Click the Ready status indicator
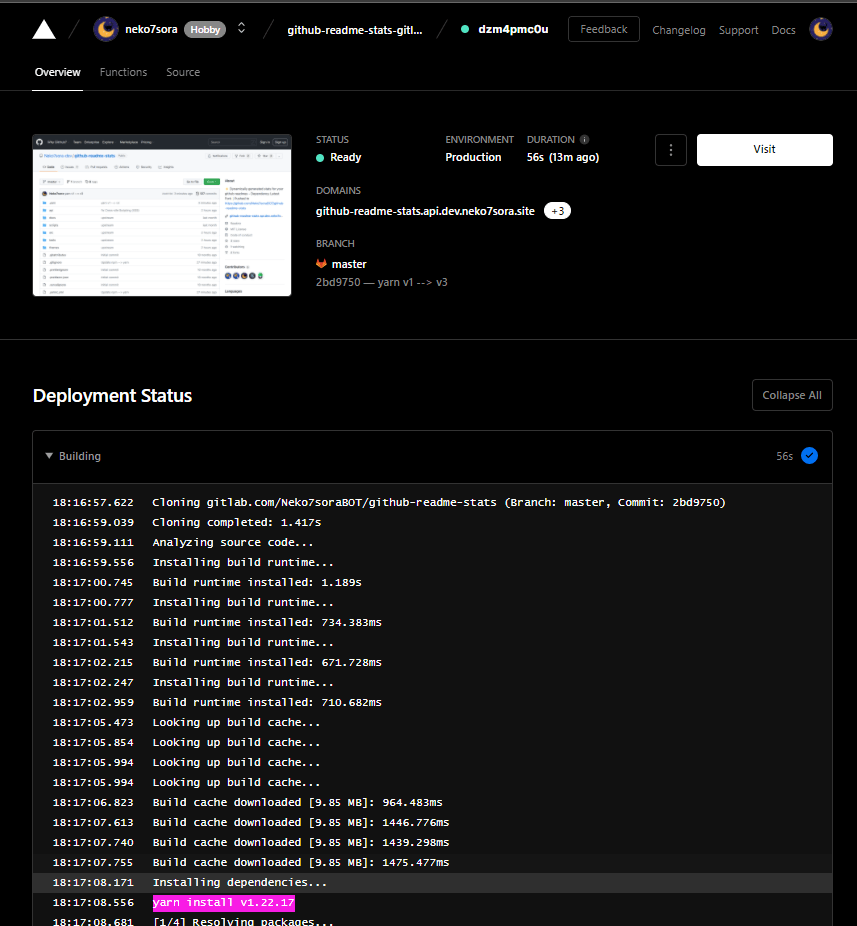 (x=338, y=158)
